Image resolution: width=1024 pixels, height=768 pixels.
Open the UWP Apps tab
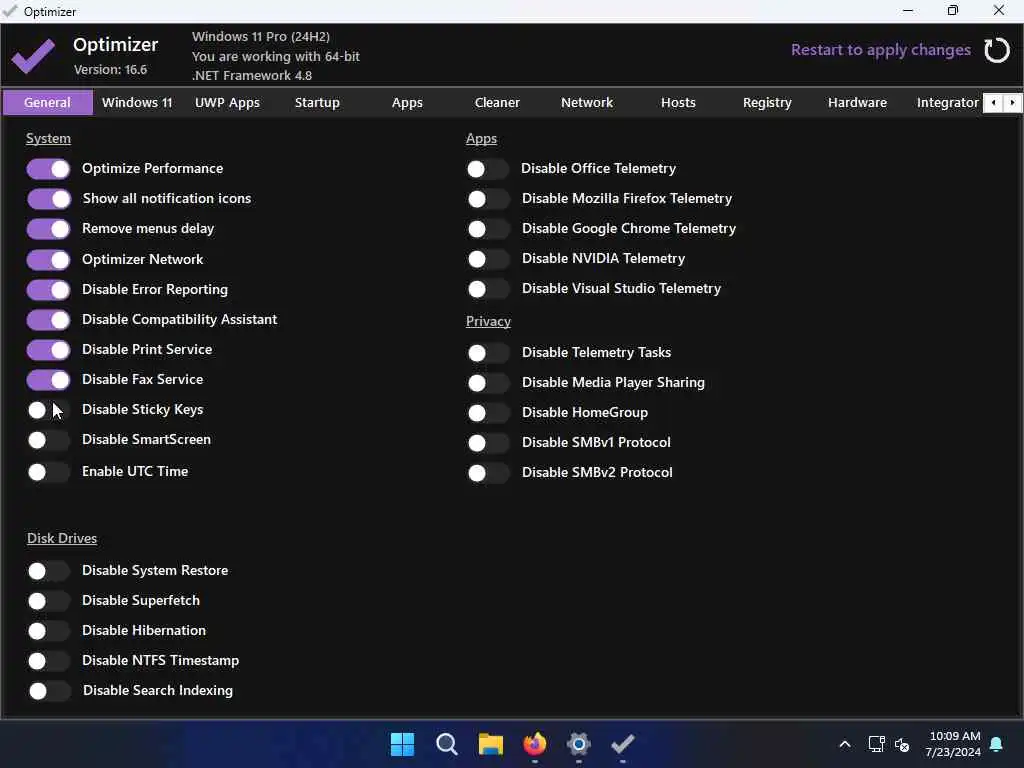[x=227, y=103]
